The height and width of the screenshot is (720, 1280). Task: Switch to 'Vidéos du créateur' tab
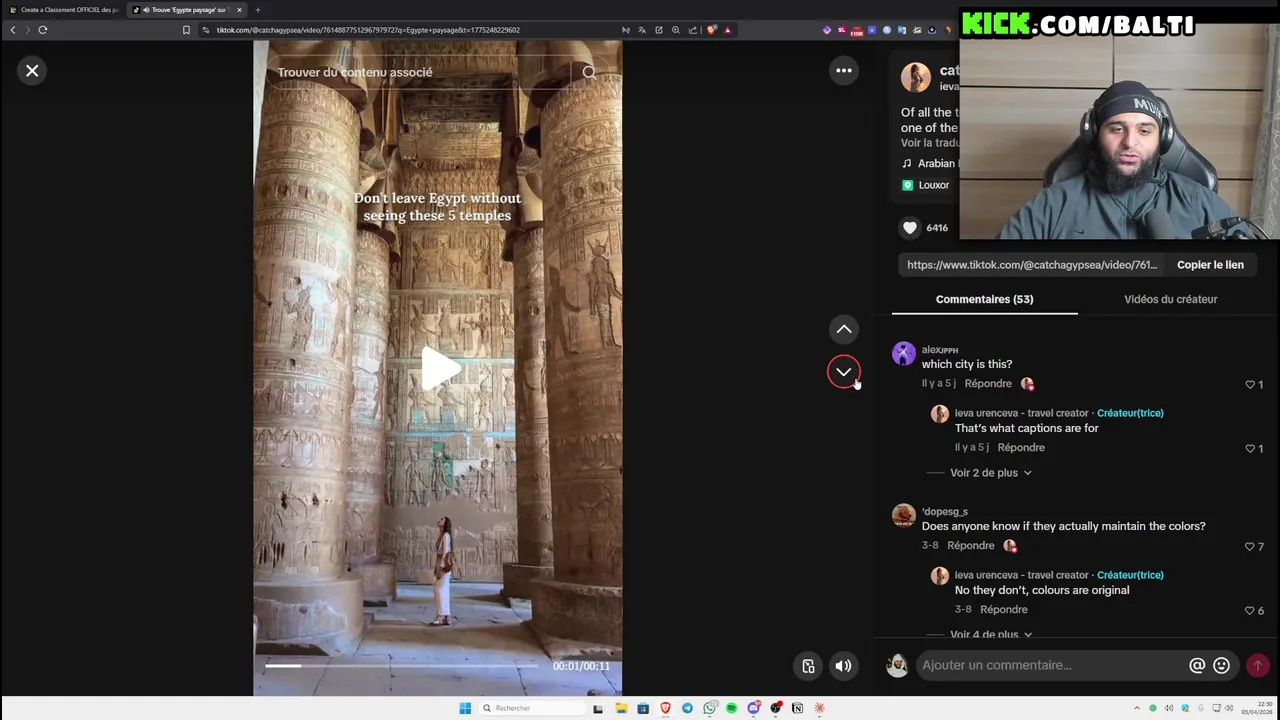pyautogui.click(x=1170, y=299)
